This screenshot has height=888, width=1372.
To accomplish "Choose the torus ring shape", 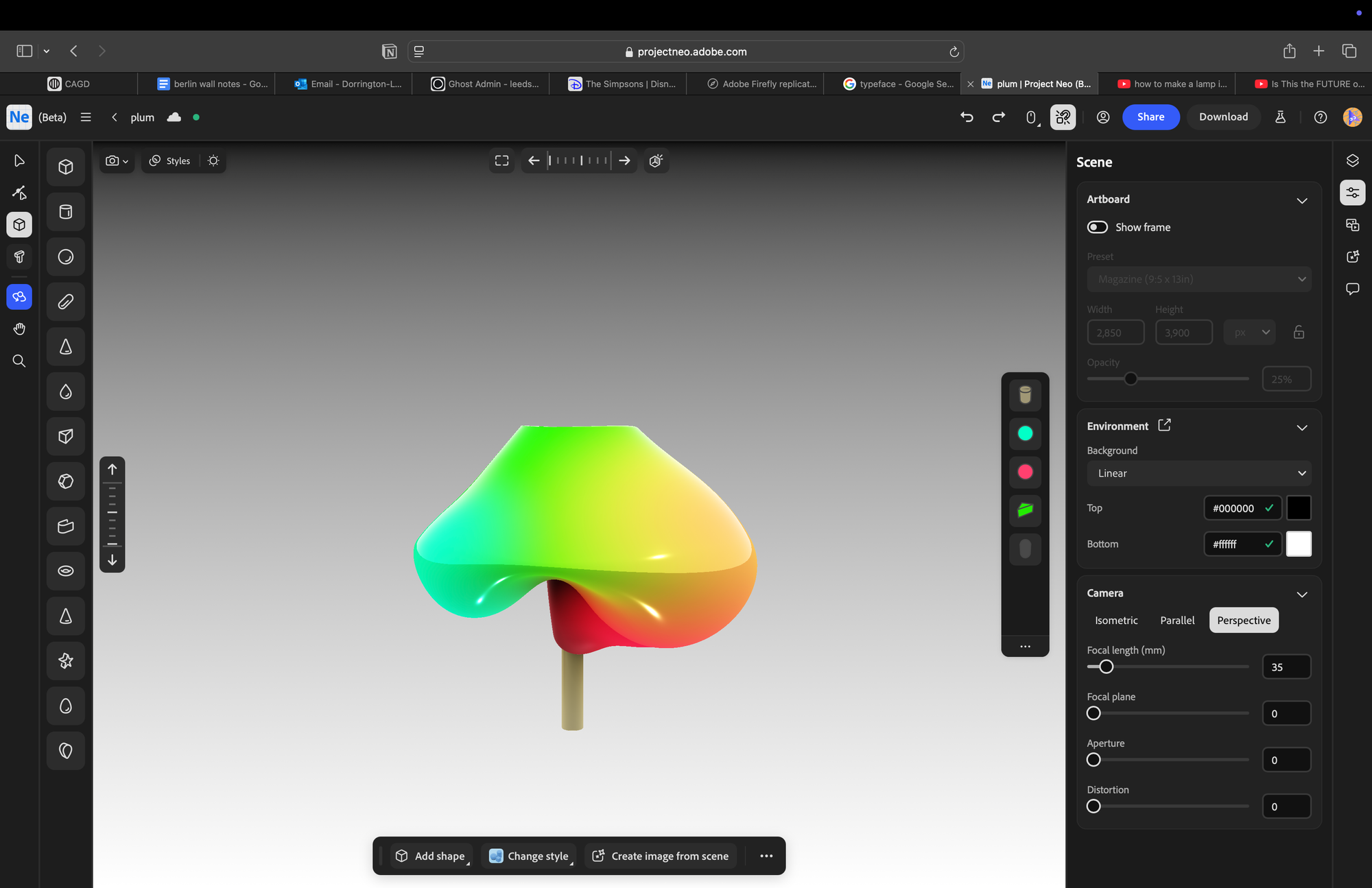I will tap(66, 571).
